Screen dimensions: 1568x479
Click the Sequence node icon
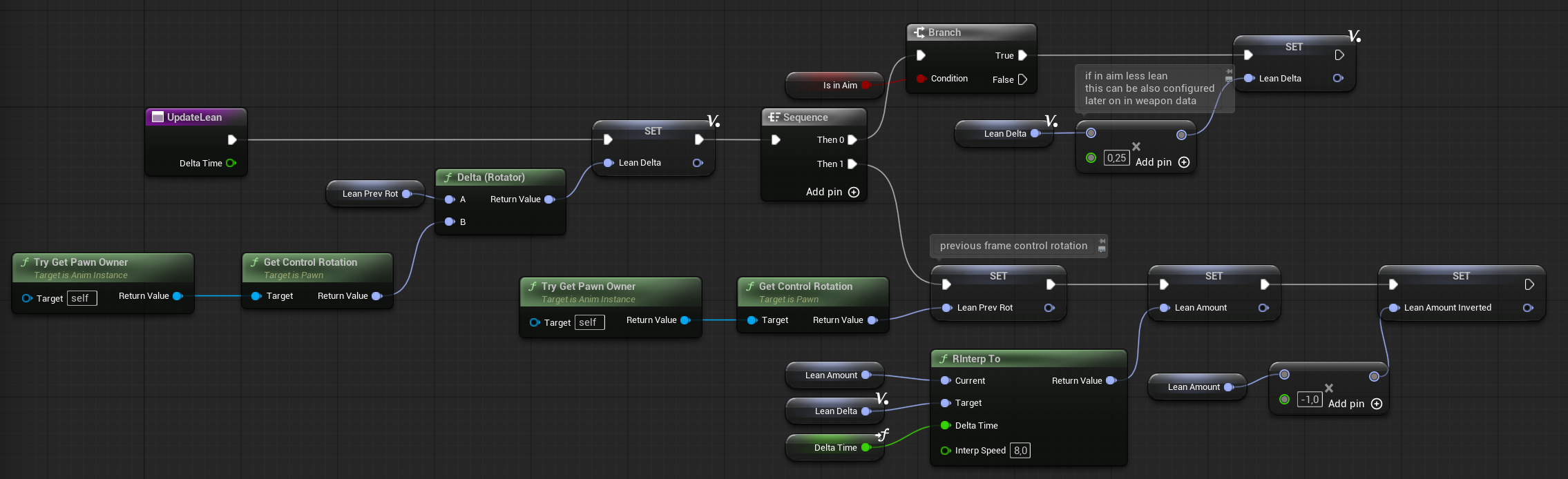[x=774, y=117]
